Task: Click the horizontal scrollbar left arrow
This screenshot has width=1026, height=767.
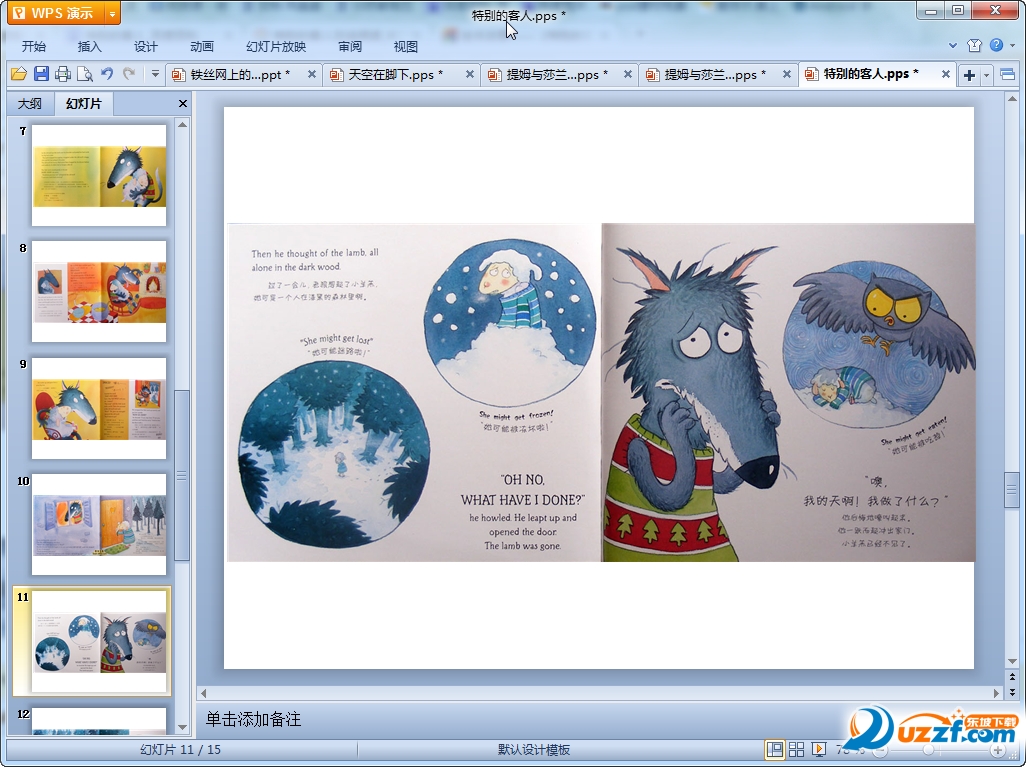Action: point(203,693)
